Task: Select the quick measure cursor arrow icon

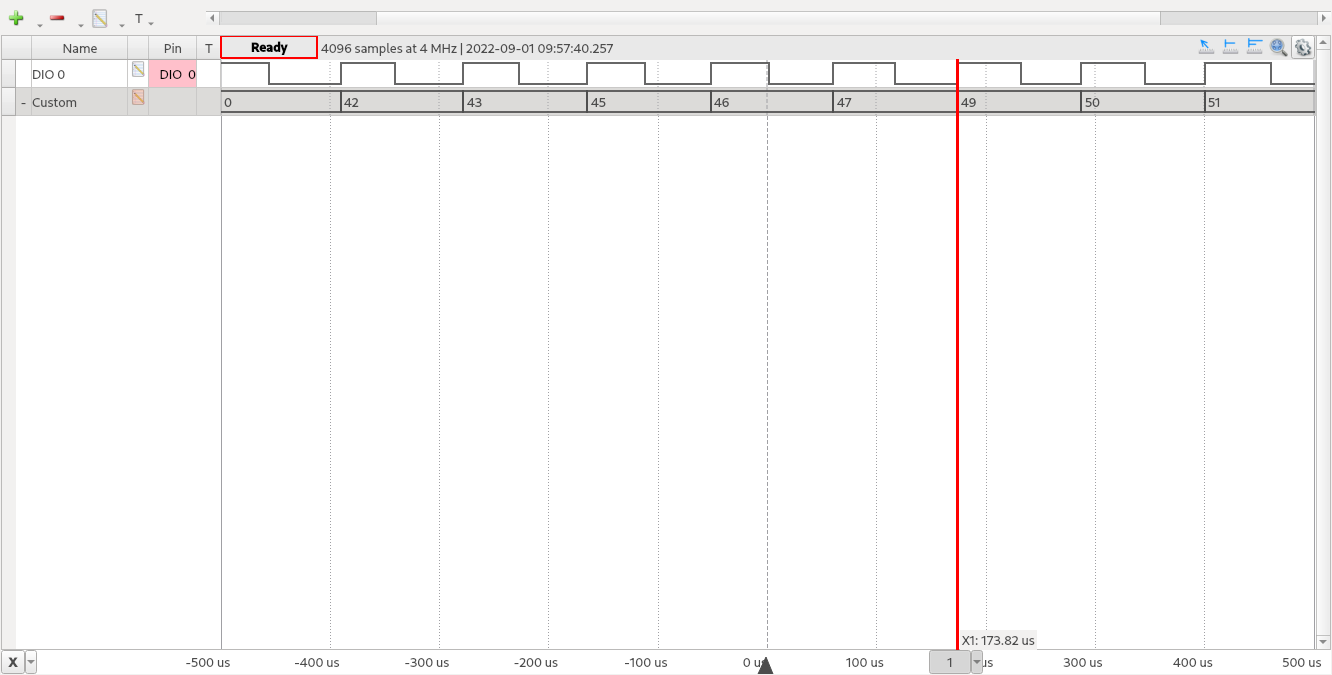Action: point(1205,47)
